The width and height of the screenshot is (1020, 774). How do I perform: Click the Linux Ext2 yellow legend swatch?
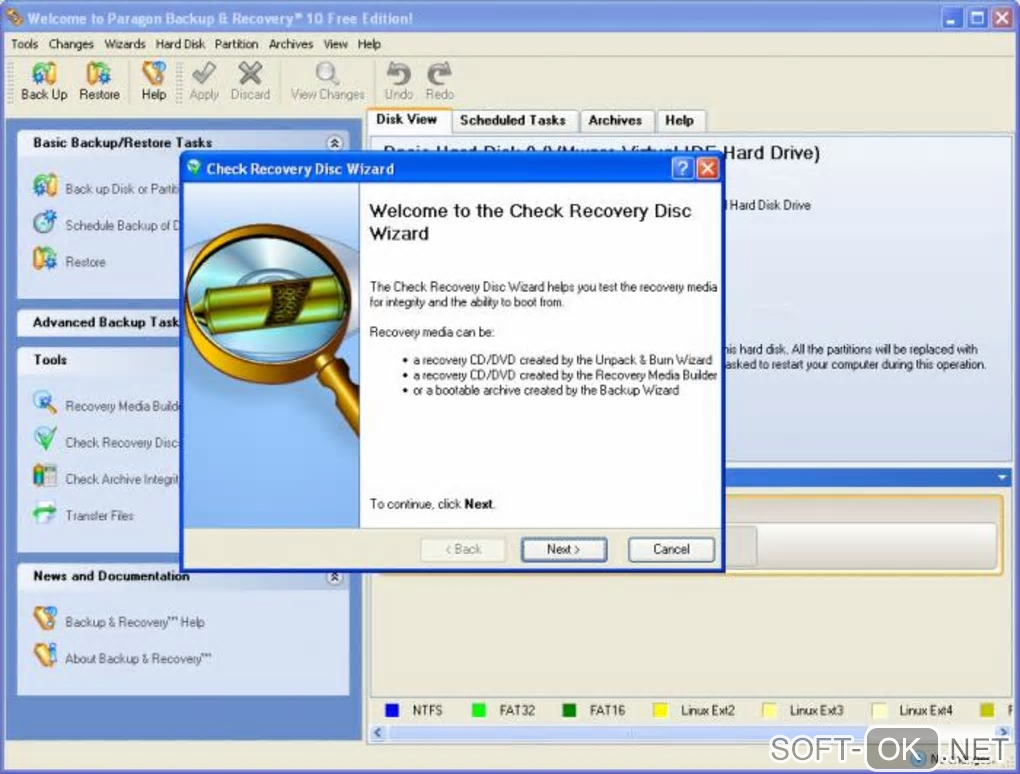tap(660, 710)
